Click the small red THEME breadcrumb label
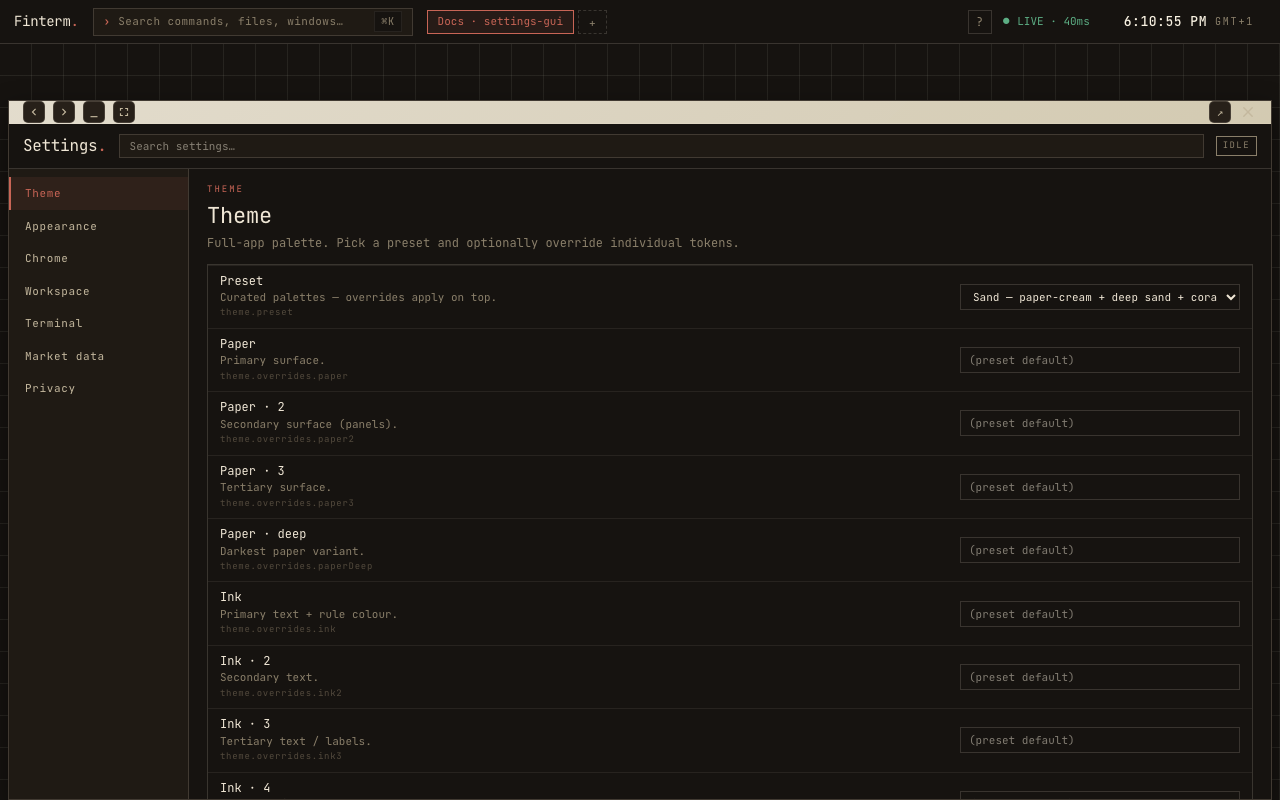This screenshot has width=1280, height=800. pos(225,189)
